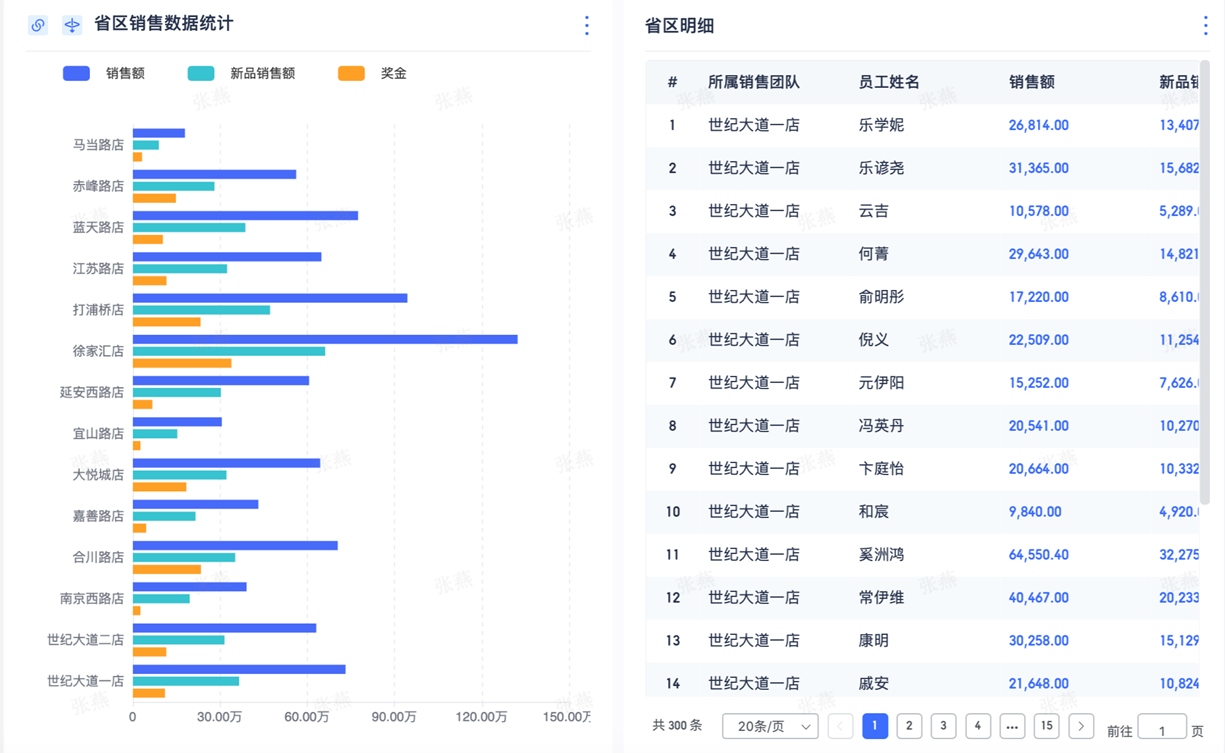Image resolution: width=1225 pixels, height=753 pixels.
Task: Go to page 3 of the table
Action: click(943, 726)
